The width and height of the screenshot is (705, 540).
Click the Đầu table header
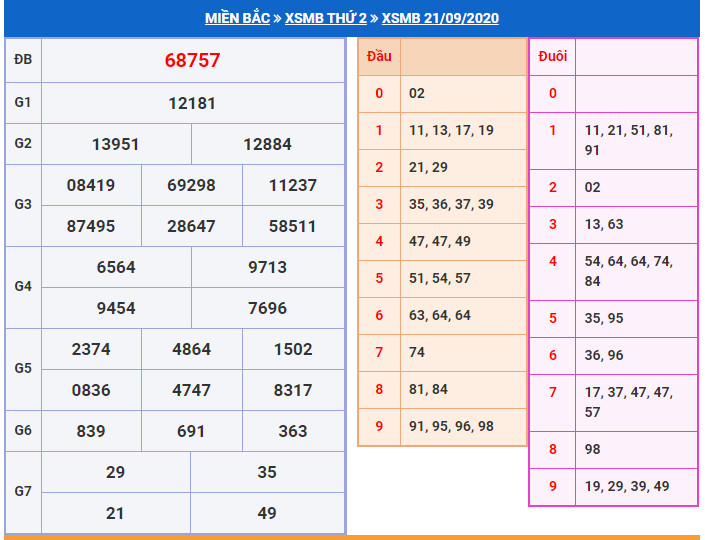tap(379, 56)
